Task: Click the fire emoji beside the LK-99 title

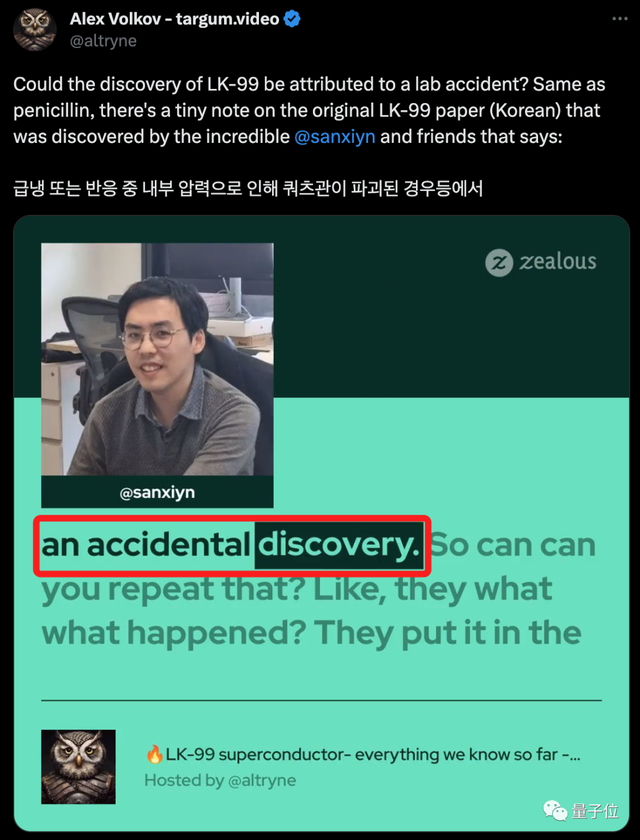Action: click(x=154, y=755)
